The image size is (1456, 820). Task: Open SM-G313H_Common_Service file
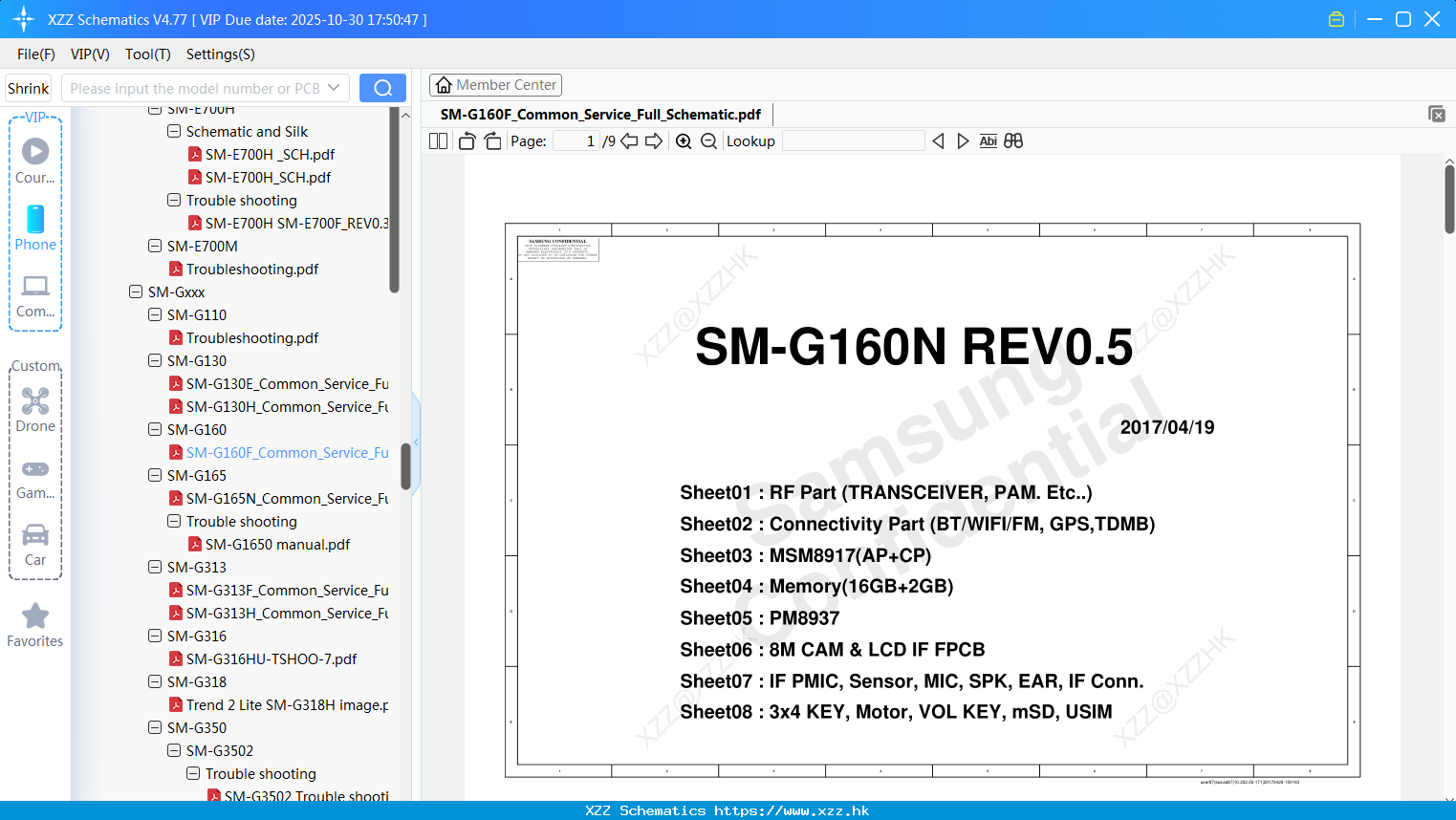click(x=287, y=613)
